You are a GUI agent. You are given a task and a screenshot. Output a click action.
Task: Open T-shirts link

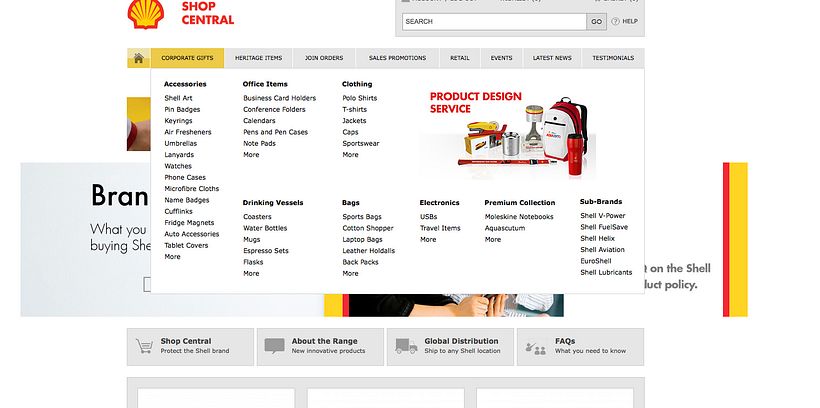[x=355, y=110]
